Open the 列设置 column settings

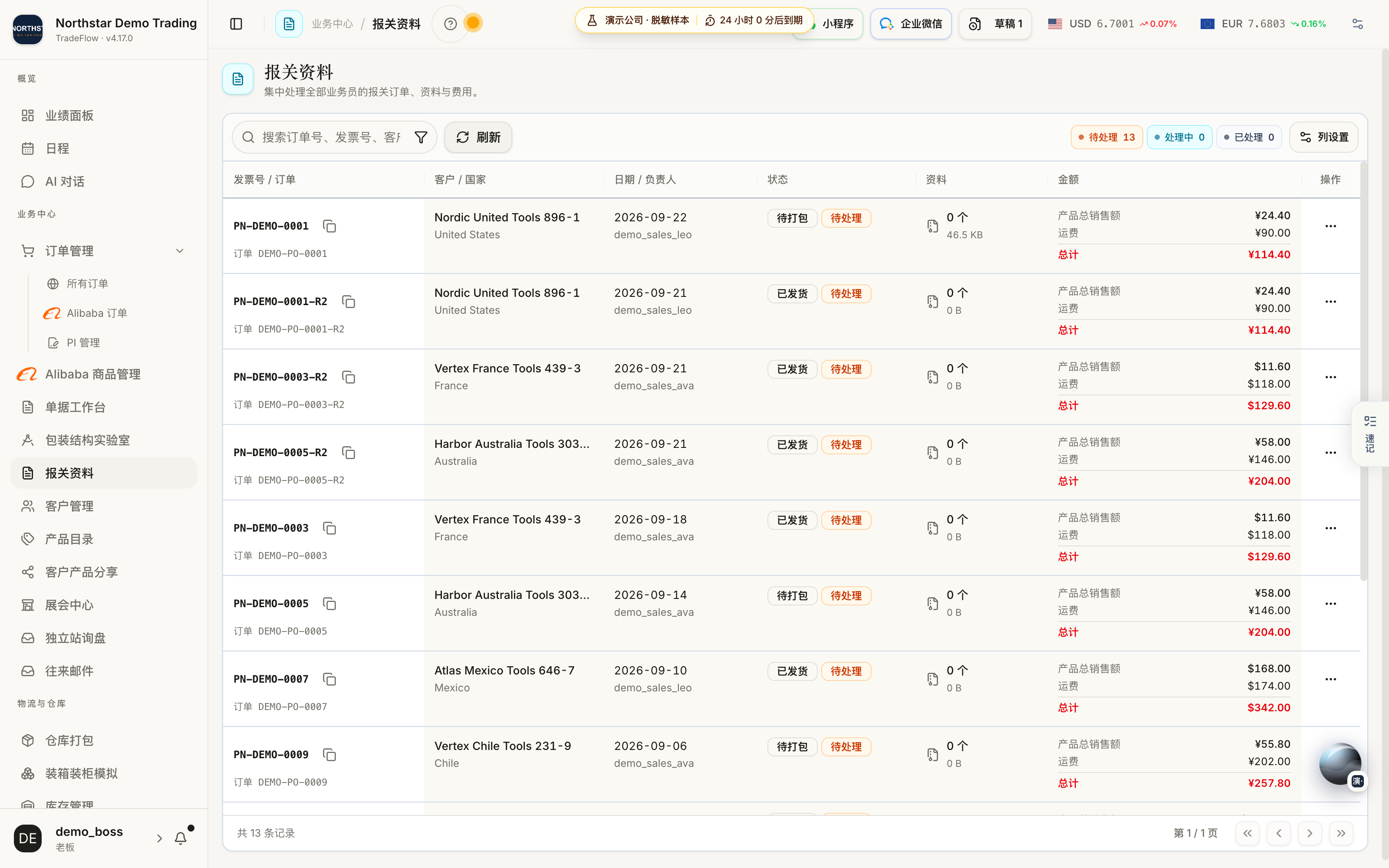(1323, 137)
